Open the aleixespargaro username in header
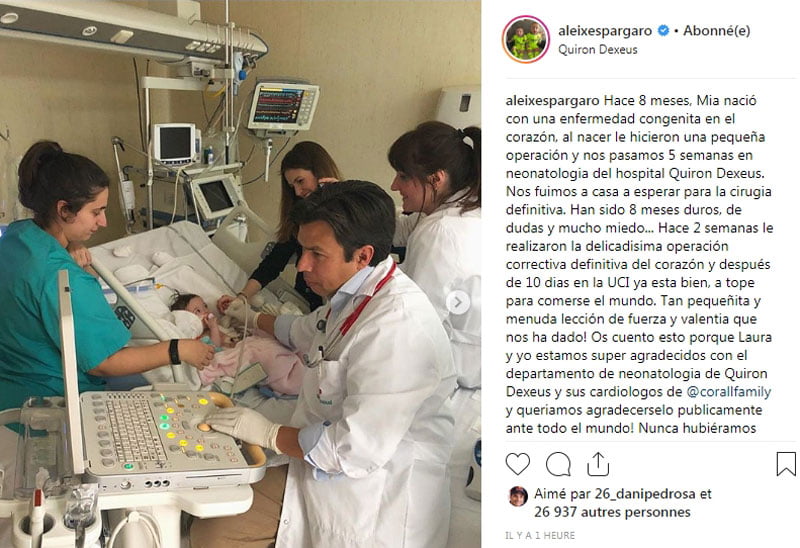800x548 pixels. [x=605, y=31]
